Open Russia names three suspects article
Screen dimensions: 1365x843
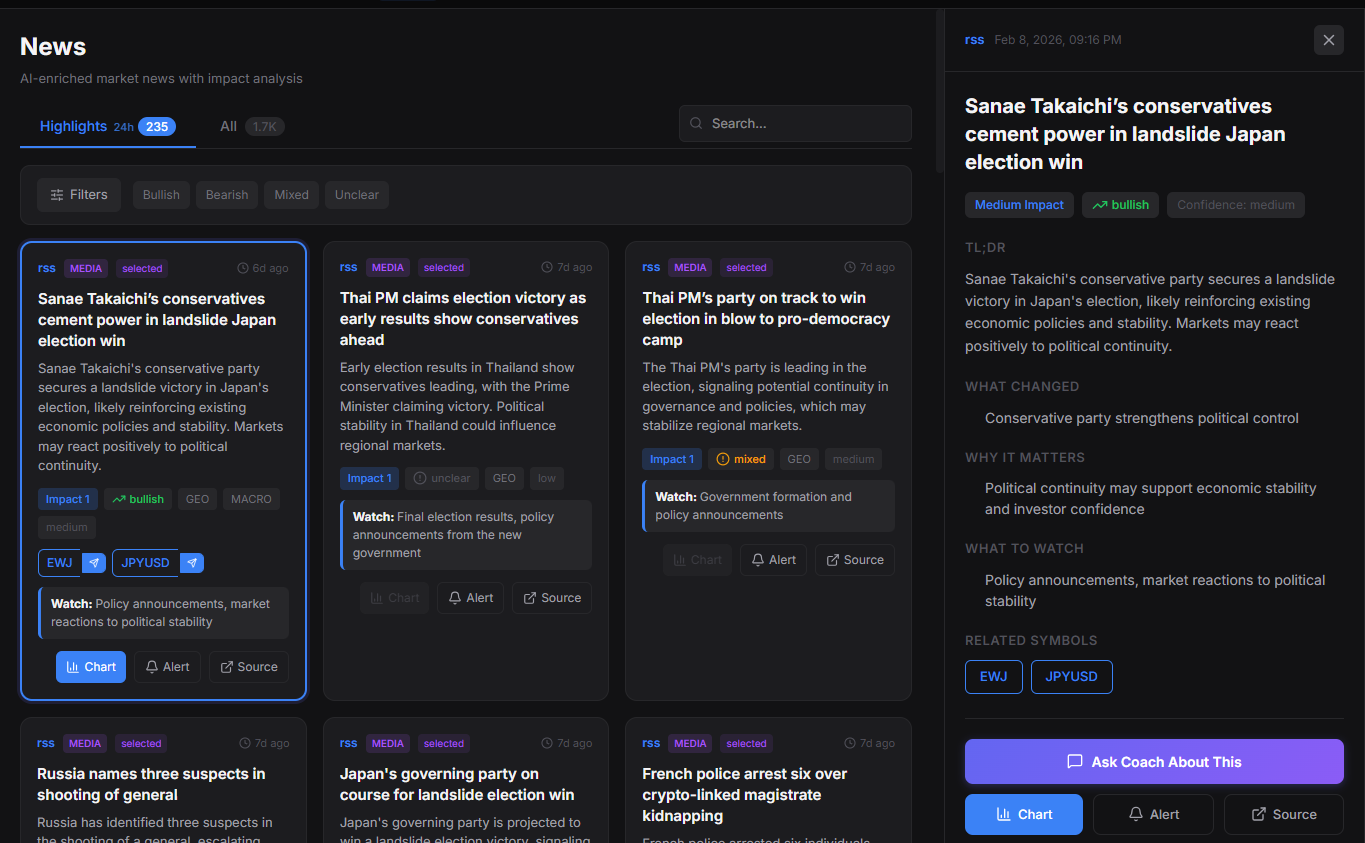151,784
